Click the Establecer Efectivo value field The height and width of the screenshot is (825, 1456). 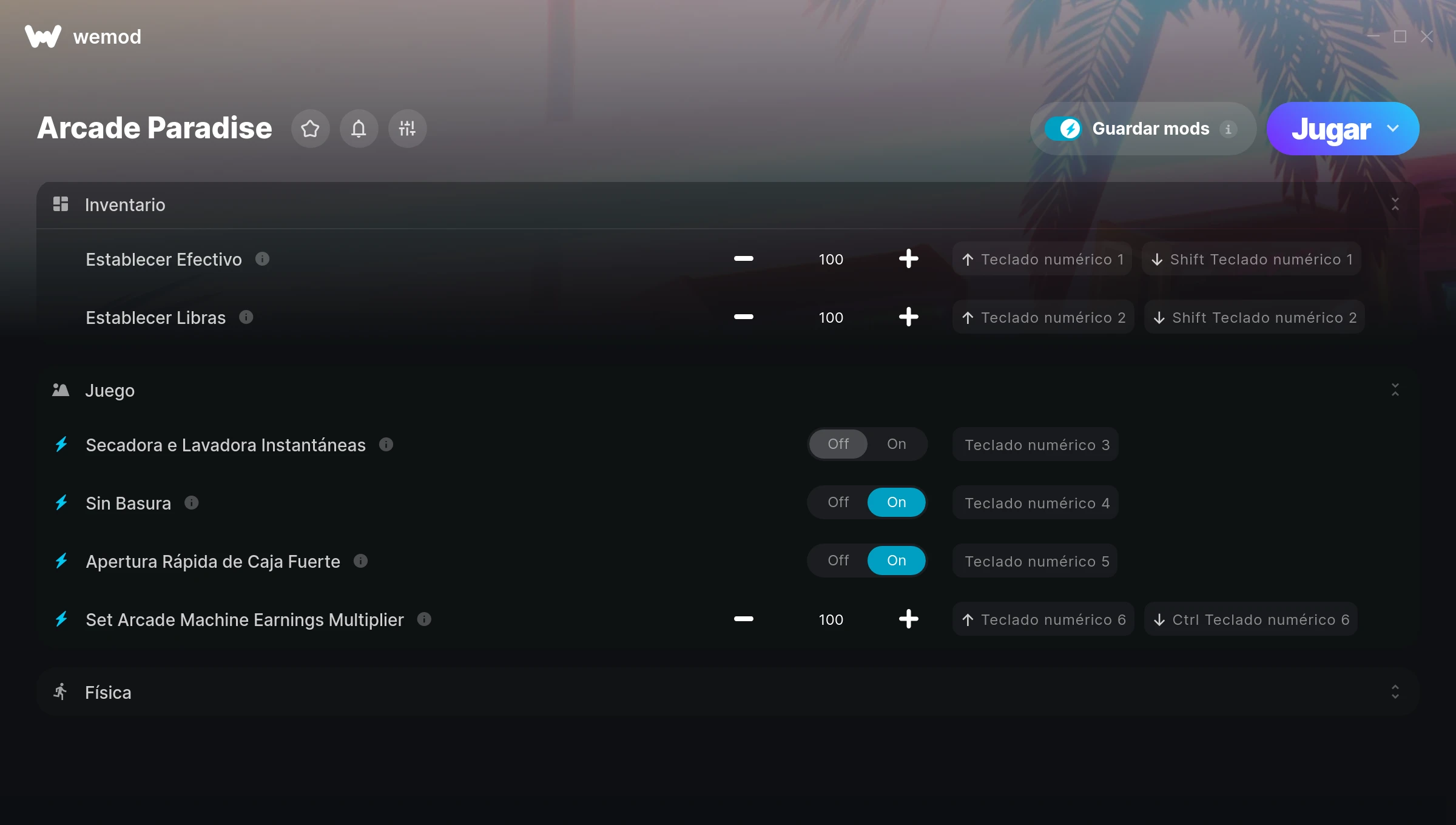tap(831, 260)
